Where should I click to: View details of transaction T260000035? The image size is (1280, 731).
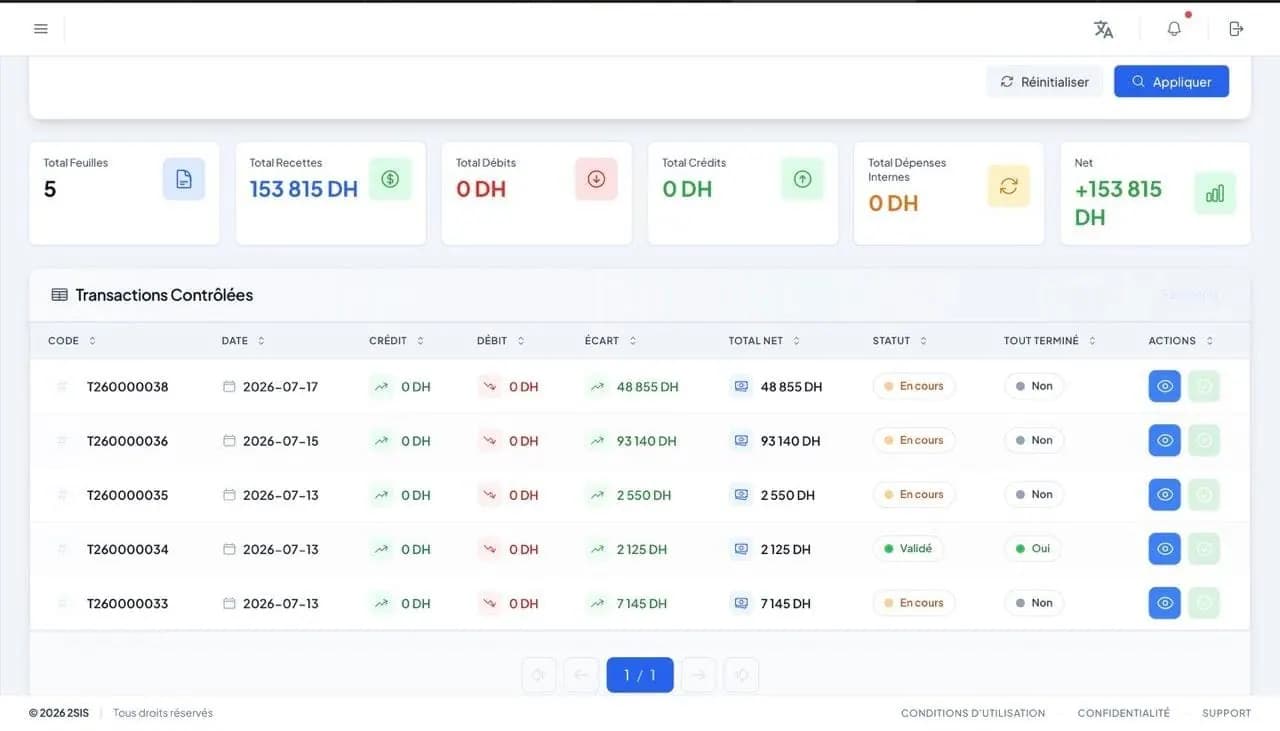[x=1164, y=494]
